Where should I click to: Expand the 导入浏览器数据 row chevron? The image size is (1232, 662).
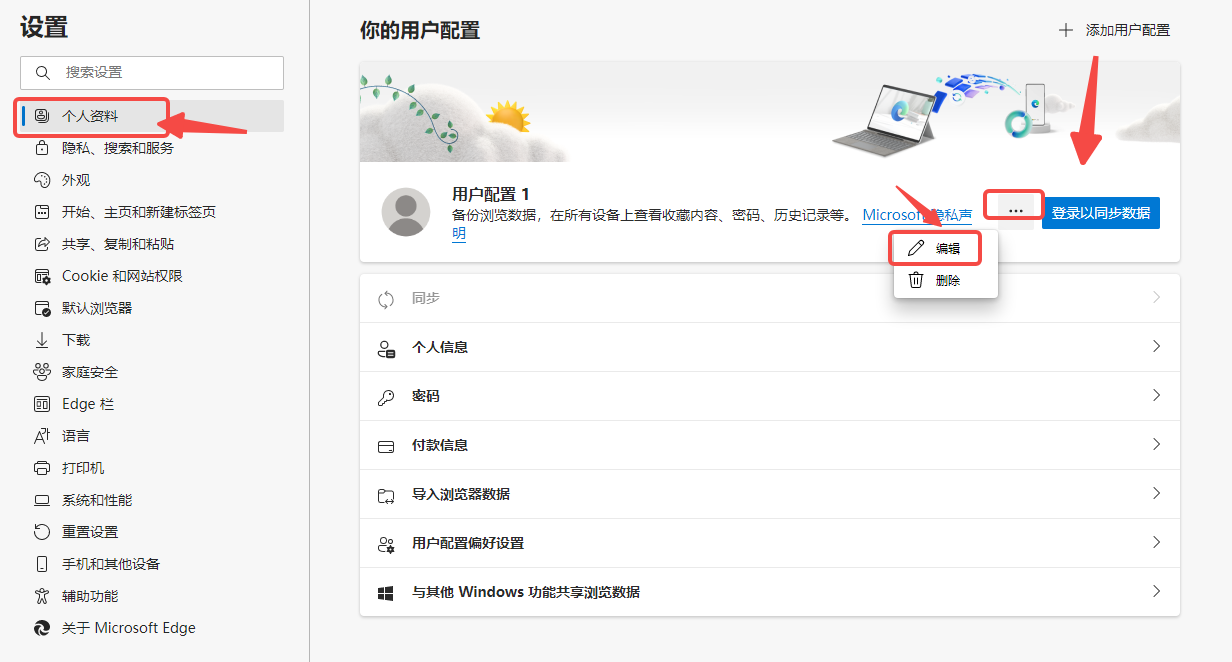[x=1156, y=494]
